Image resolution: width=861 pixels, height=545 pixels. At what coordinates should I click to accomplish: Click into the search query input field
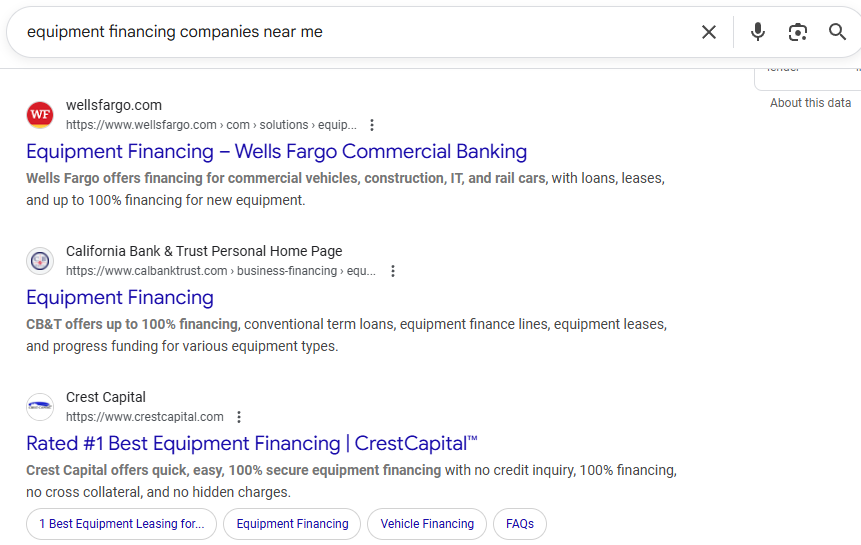(350, 32)
